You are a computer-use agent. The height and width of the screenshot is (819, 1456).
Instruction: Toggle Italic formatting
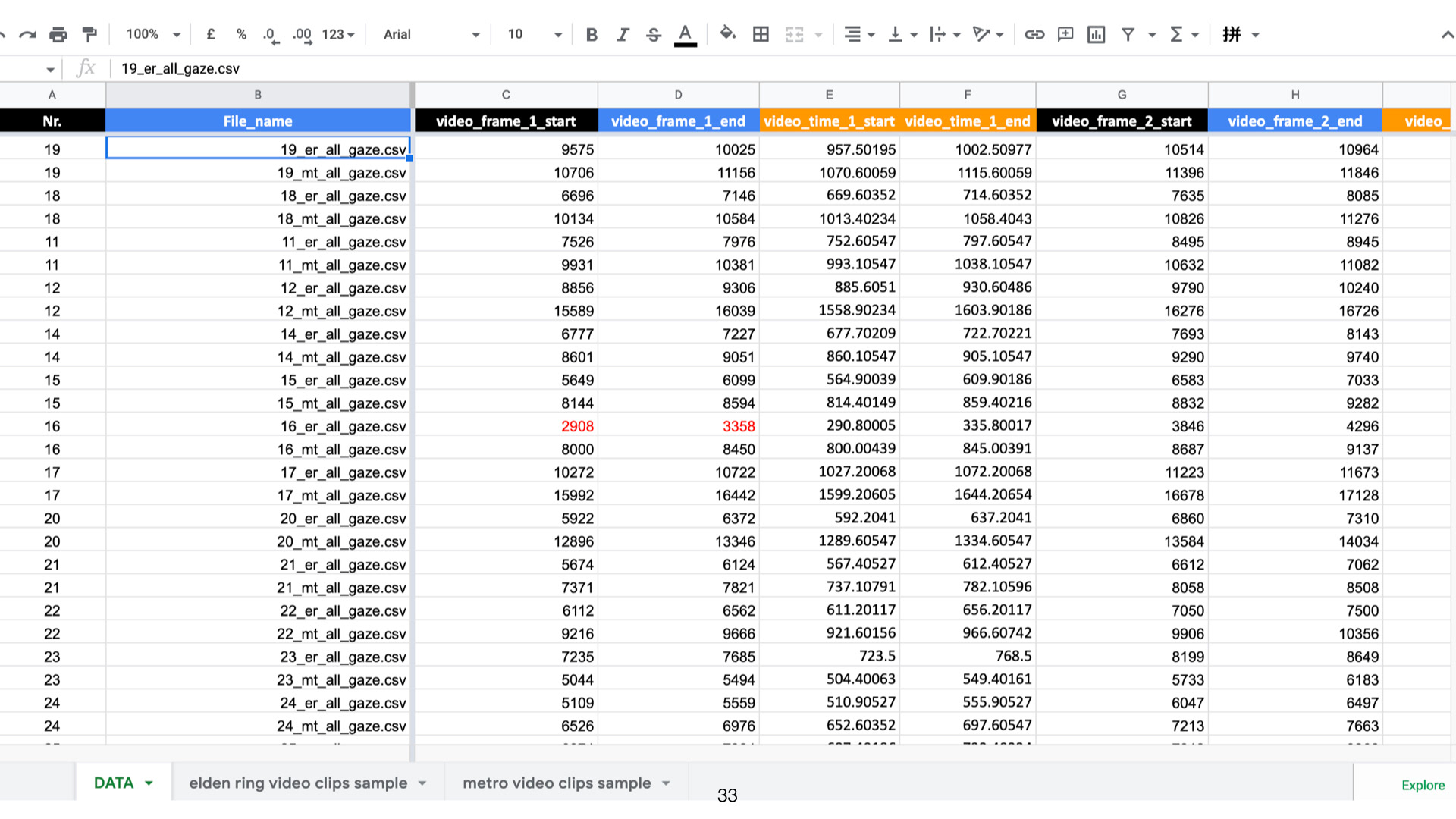point(623,34)
